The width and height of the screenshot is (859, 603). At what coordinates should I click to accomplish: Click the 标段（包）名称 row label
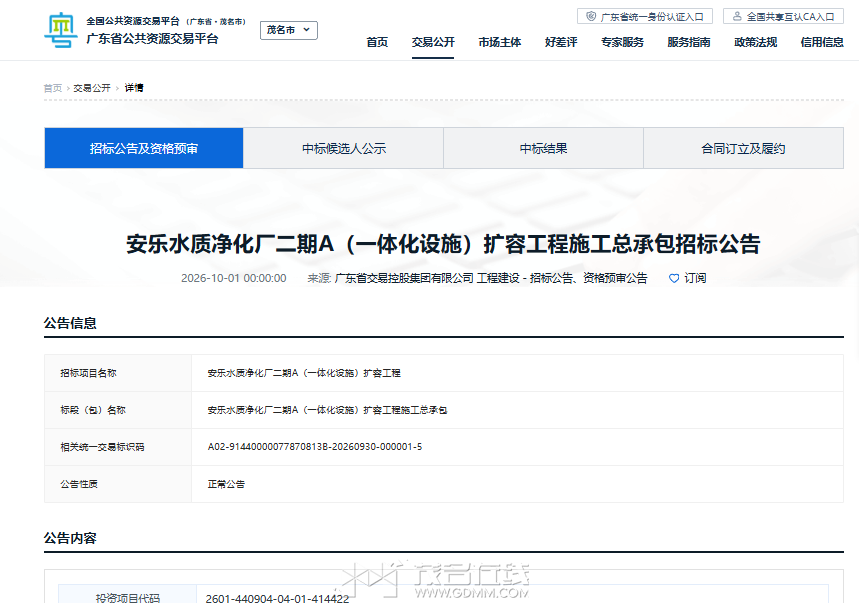coord(93,410)
